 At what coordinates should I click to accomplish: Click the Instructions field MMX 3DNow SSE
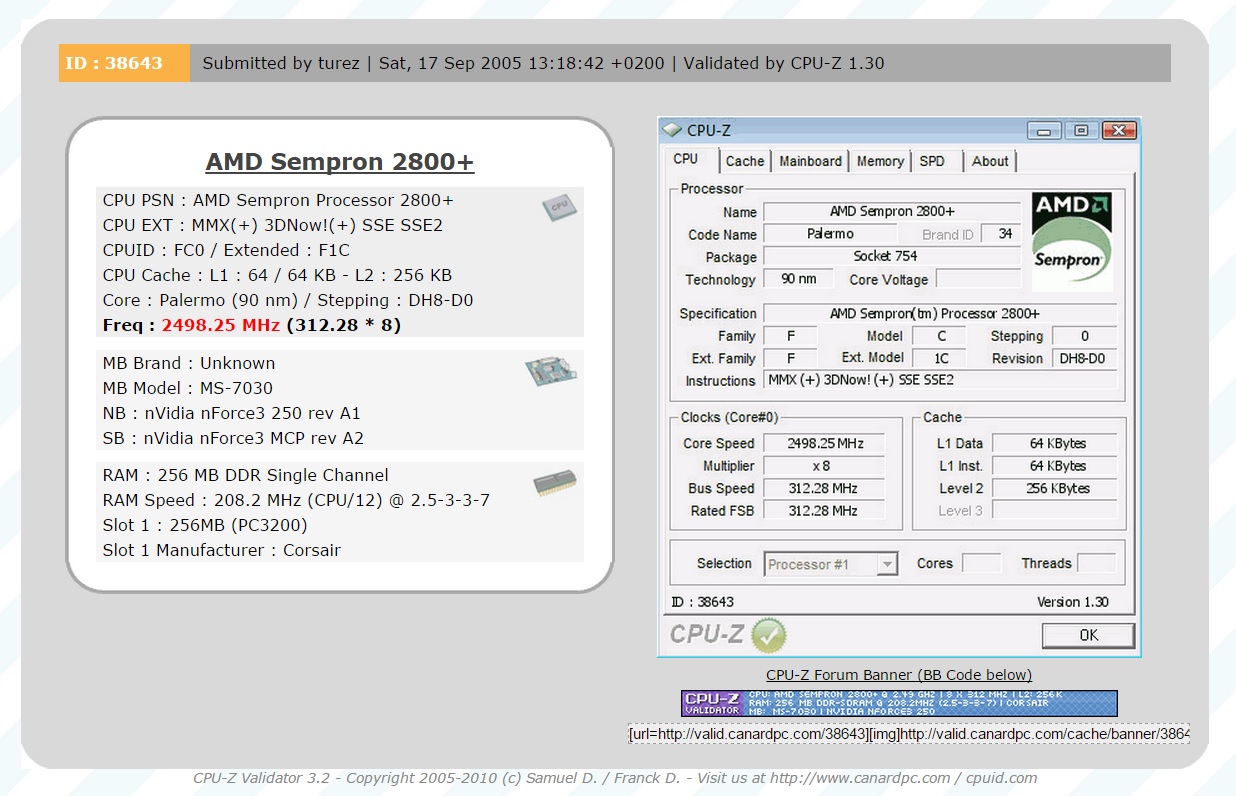940,380
